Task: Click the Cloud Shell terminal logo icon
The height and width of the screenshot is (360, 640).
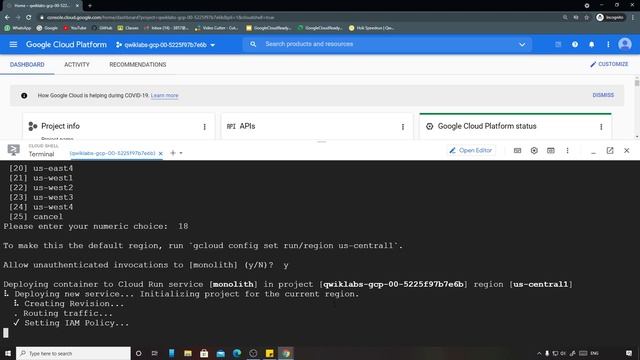Action: tap(13, 150)
